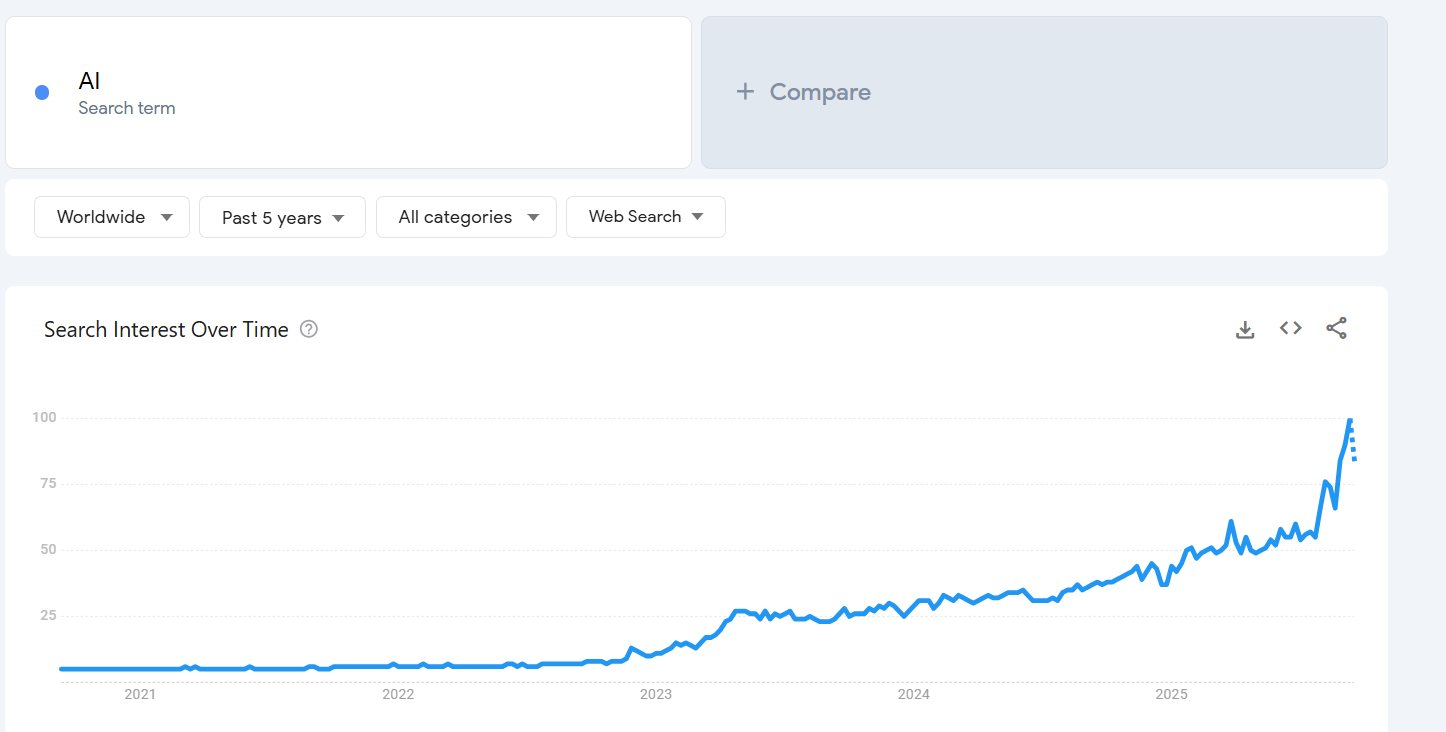
Task: Select the 2024 label on time axis
Action: [x=914, y=694]
